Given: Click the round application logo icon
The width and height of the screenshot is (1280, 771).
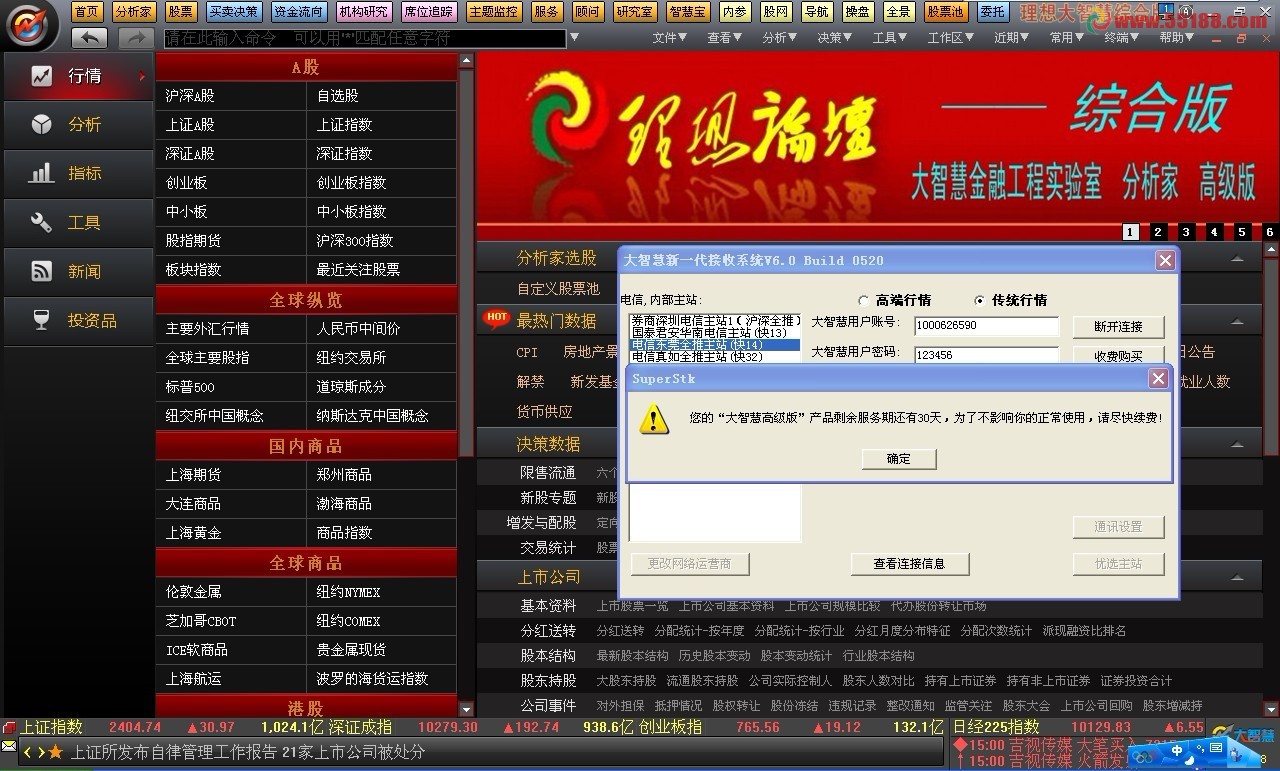Looking at the screenshot, I should 31,26.
